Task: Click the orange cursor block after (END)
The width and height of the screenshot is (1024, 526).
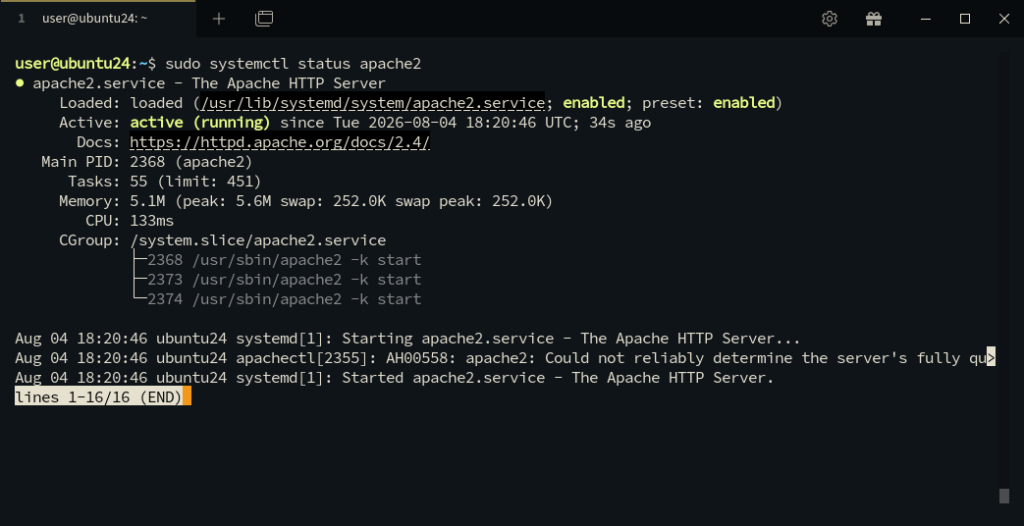Action: (x=187, y=397)
